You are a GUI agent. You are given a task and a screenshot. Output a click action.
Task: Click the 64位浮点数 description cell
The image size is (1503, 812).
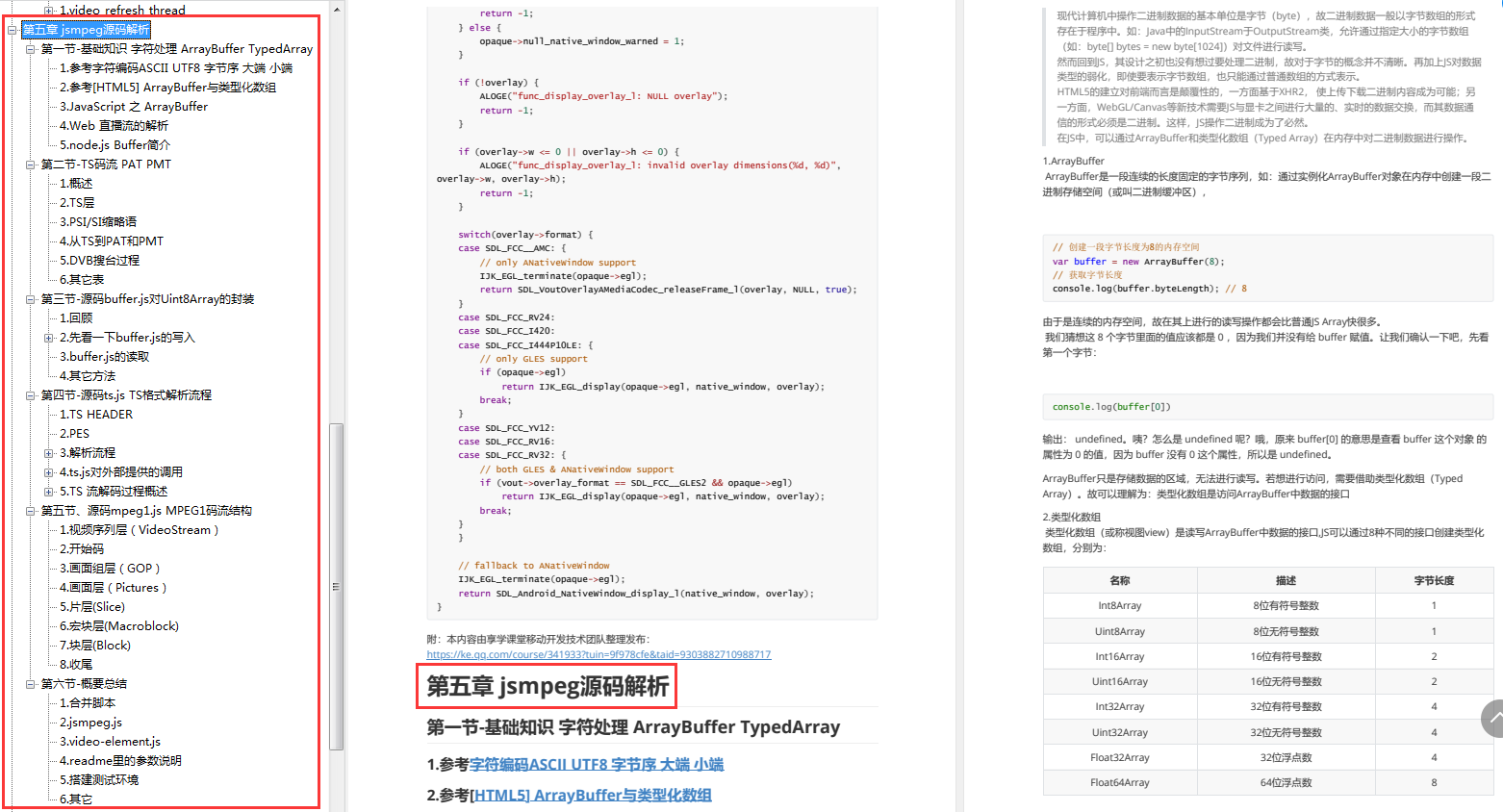(x=1286, y=782)
